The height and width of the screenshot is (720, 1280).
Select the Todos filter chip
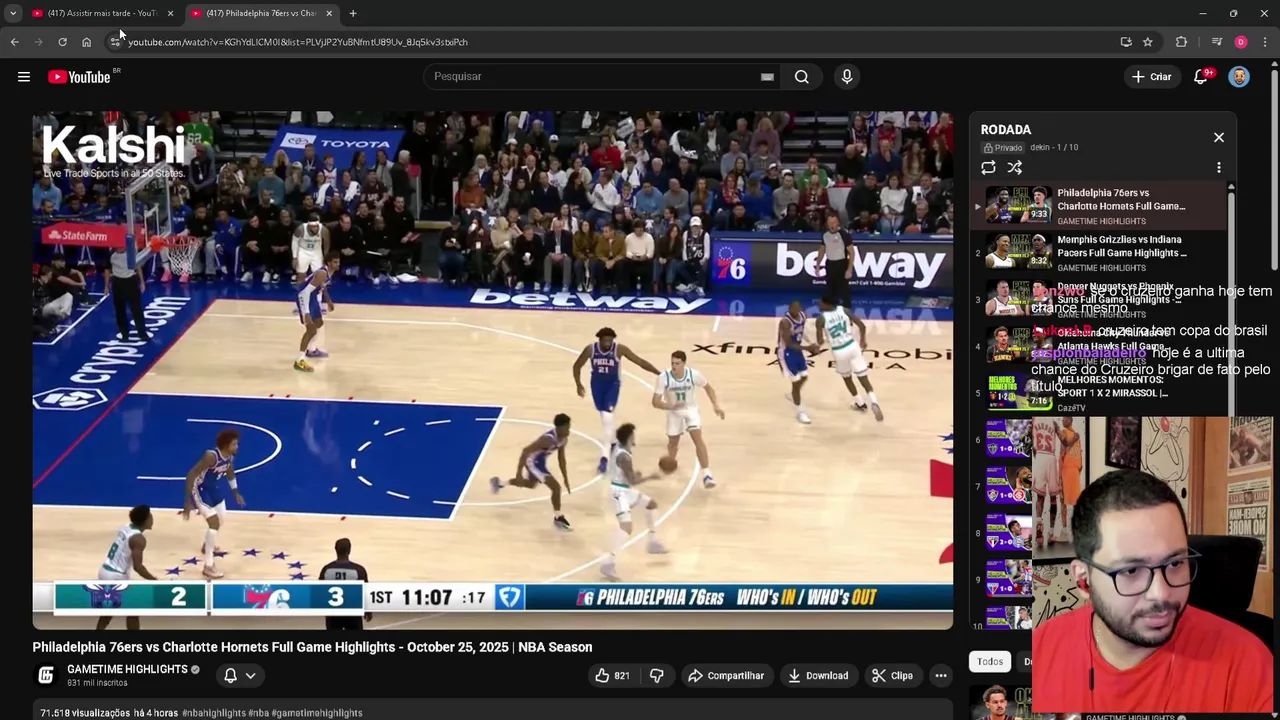pyautogui.click(x=990, y=661)
